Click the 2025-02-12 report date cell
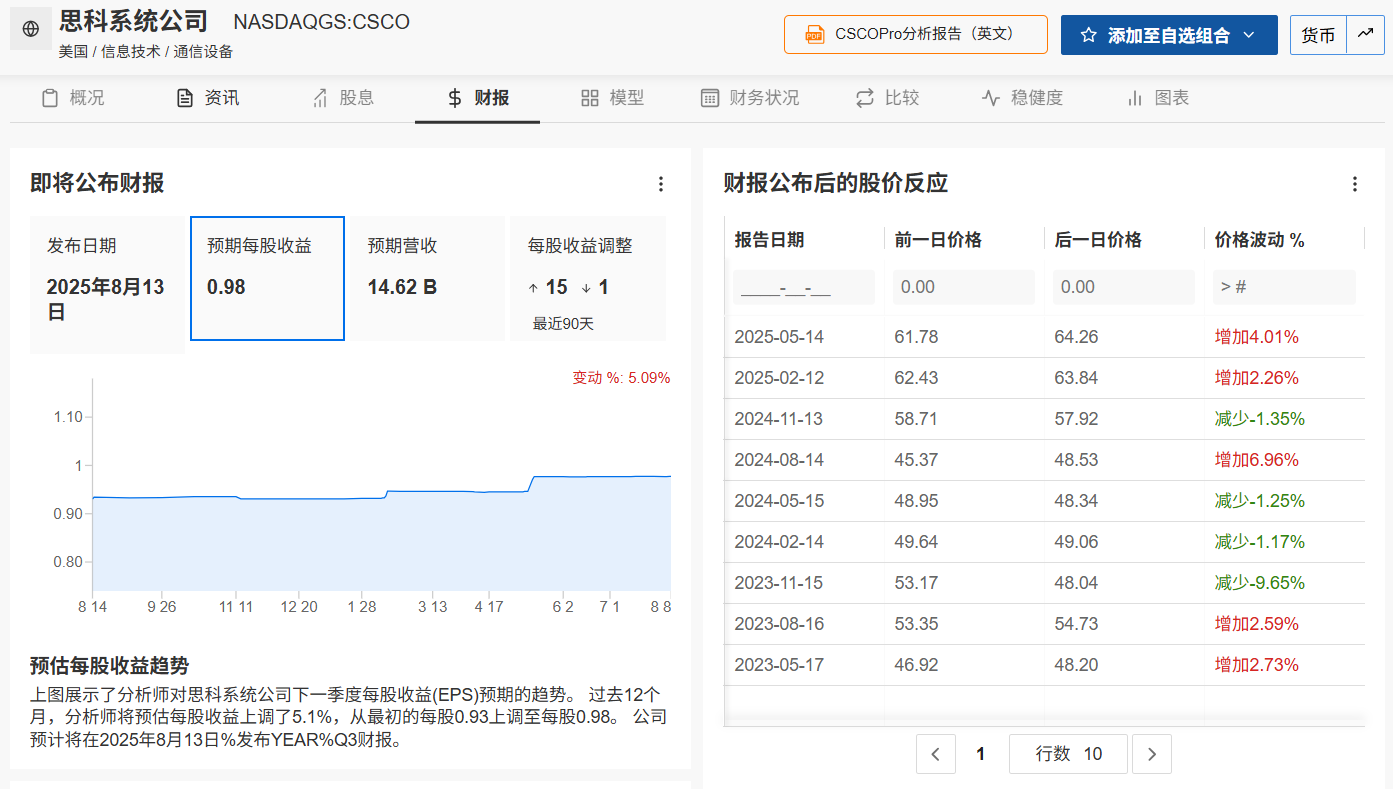 click(x=779, y=378)
